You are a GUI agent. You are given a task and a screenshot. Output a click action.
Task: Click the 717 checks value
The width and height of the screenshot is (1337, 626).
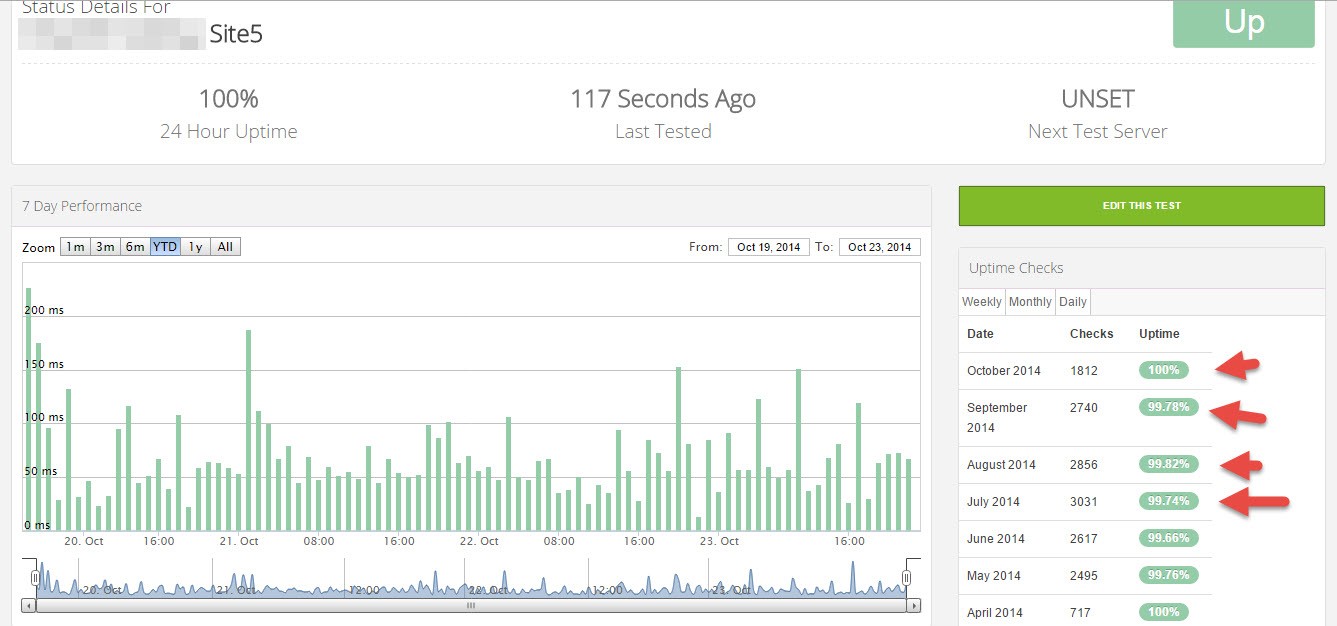1080,613
